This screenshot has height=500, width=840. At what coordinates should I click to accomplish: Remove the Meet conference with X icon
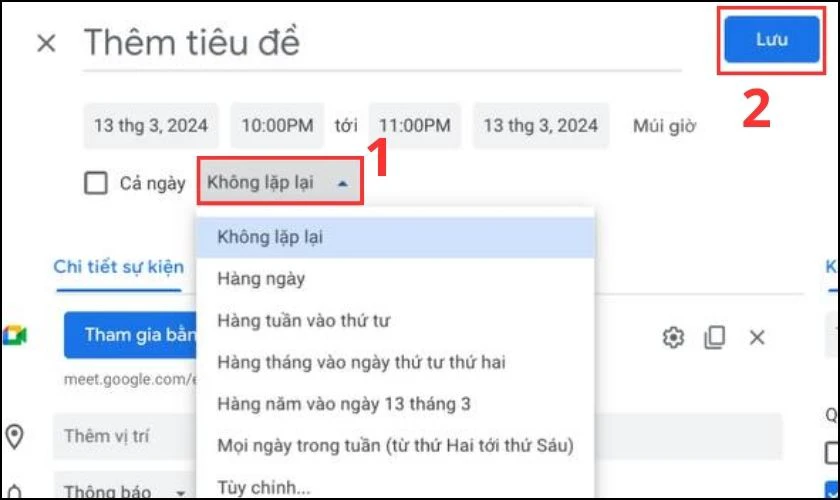click(x=756, y=338)
